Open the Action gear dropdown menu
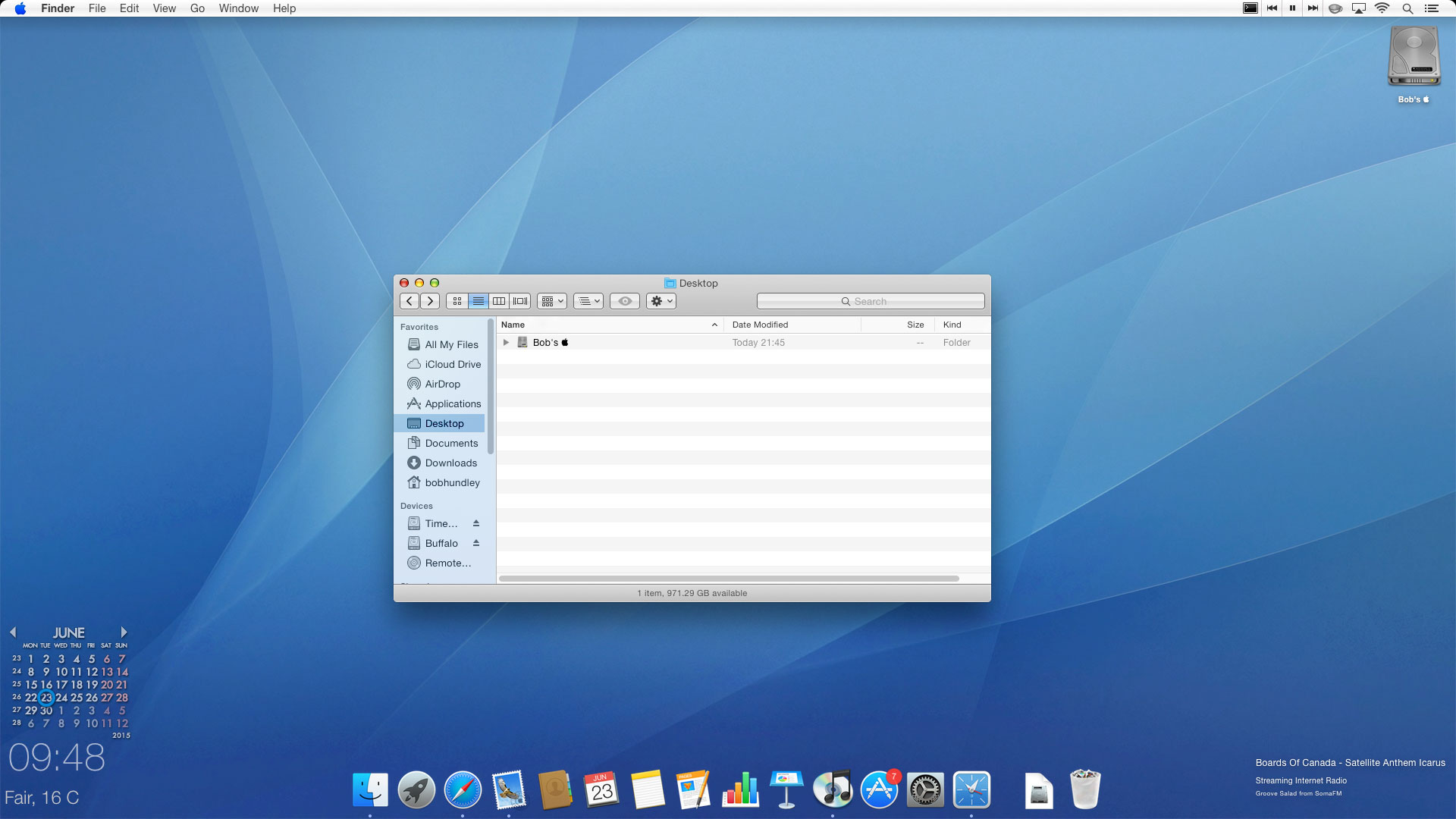Screen dimensions: 1456x819 pyautogui.click(x=661, y=301)
